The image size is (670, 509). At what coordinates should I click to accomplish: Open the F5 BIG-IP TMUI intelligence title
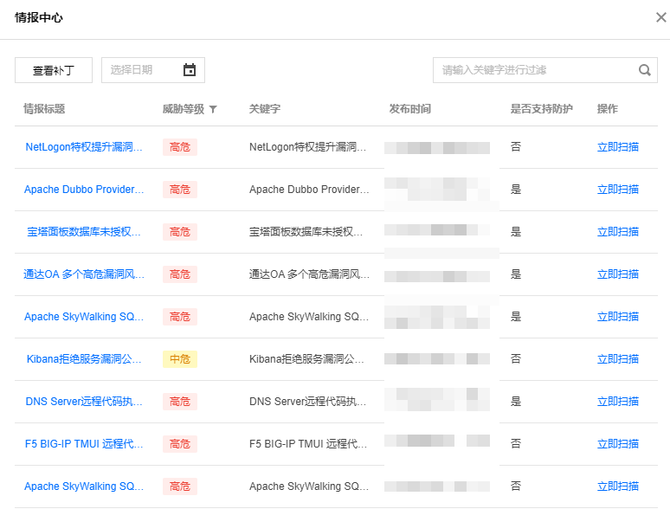click(x=84, y=444)
